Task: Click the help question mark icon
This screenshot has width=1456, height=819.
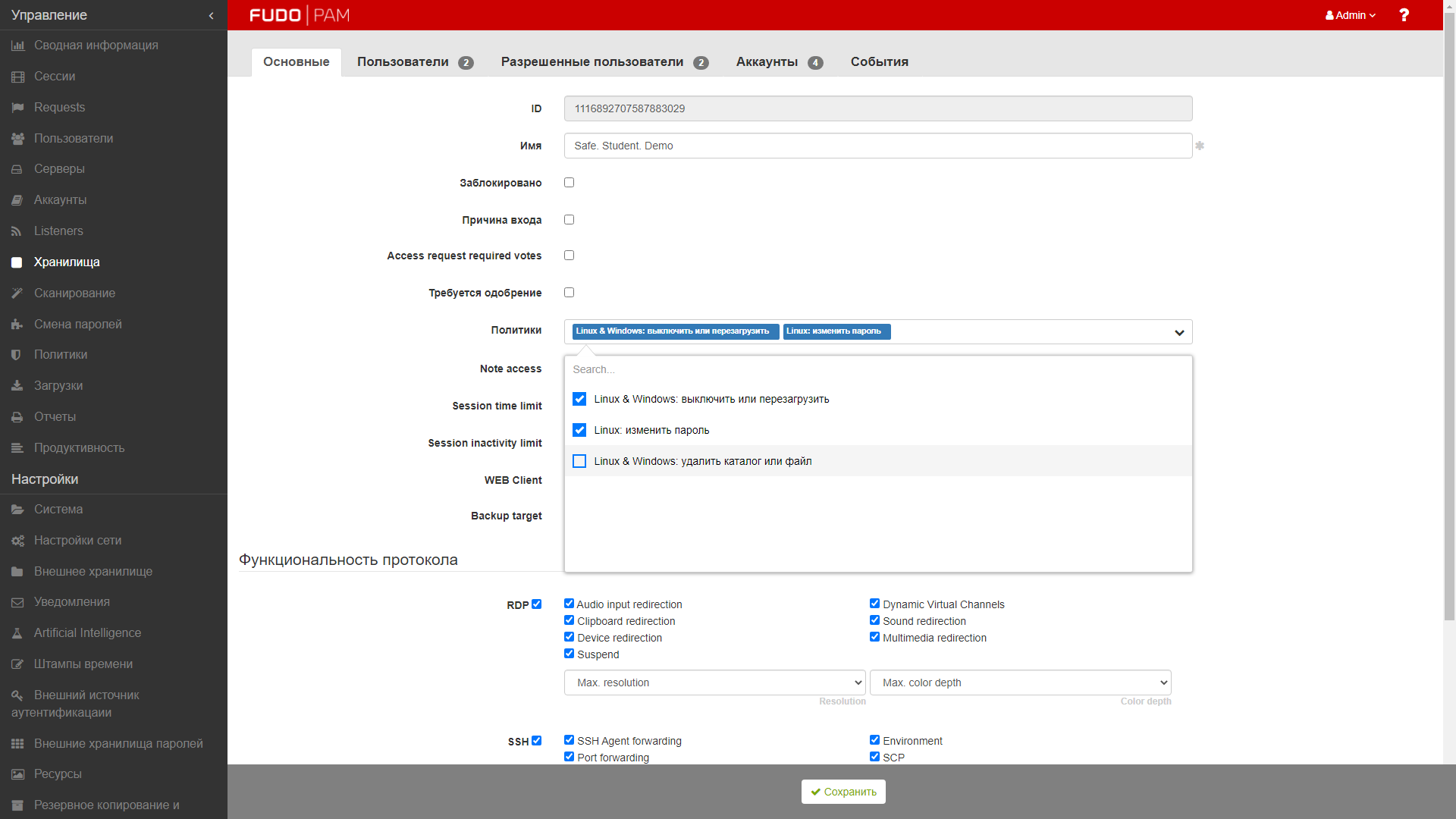Action: [1404, 15]
